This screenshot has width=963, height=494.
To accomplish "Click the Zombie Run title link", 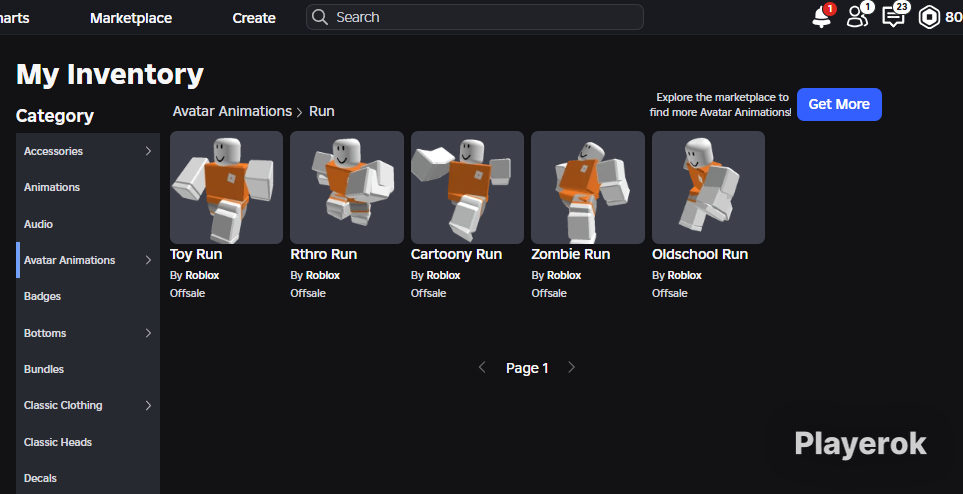I will 571,254.
